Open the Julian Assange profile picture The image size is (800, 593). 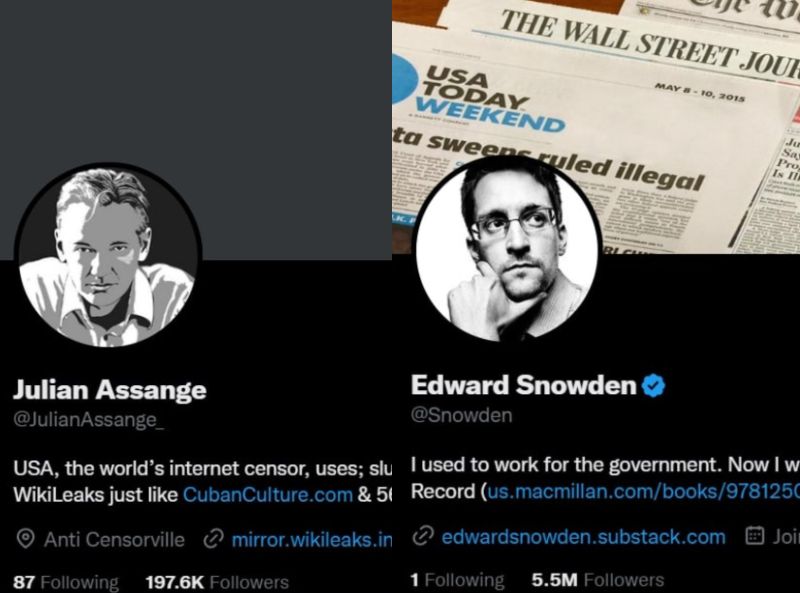pyautogui.click(x=108, y=256)
